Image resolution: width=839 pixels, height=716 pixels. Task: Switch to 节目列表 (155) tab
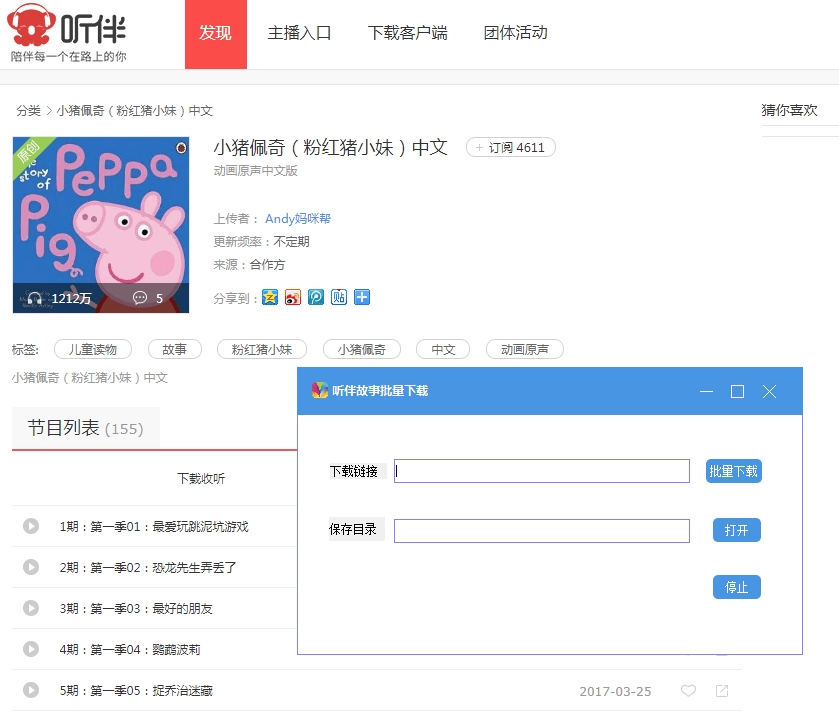(x=86, y=428)
